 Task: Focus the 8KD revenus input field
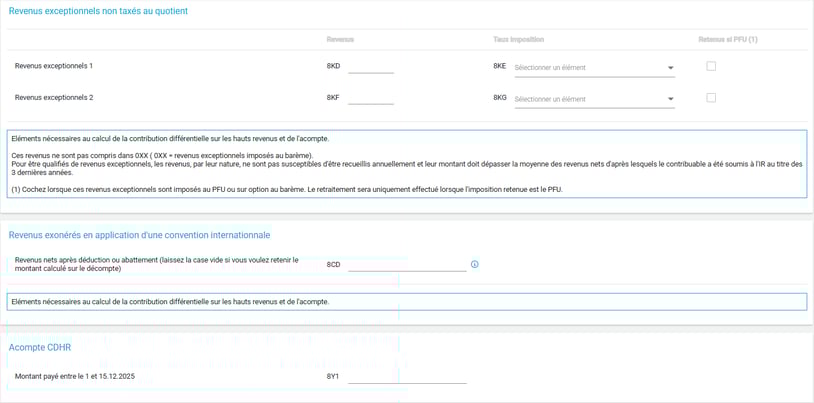[370, 66]
